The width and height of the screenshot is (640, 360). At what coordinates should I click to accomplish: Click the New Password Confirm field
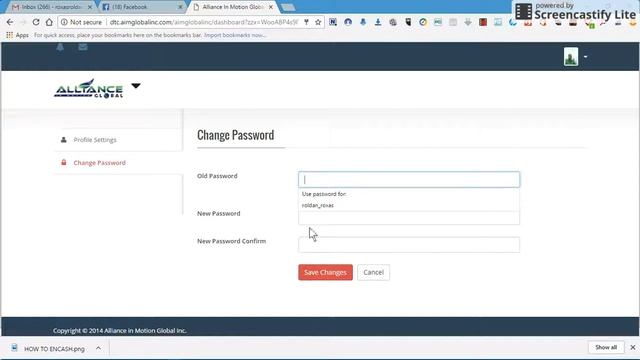409,245
